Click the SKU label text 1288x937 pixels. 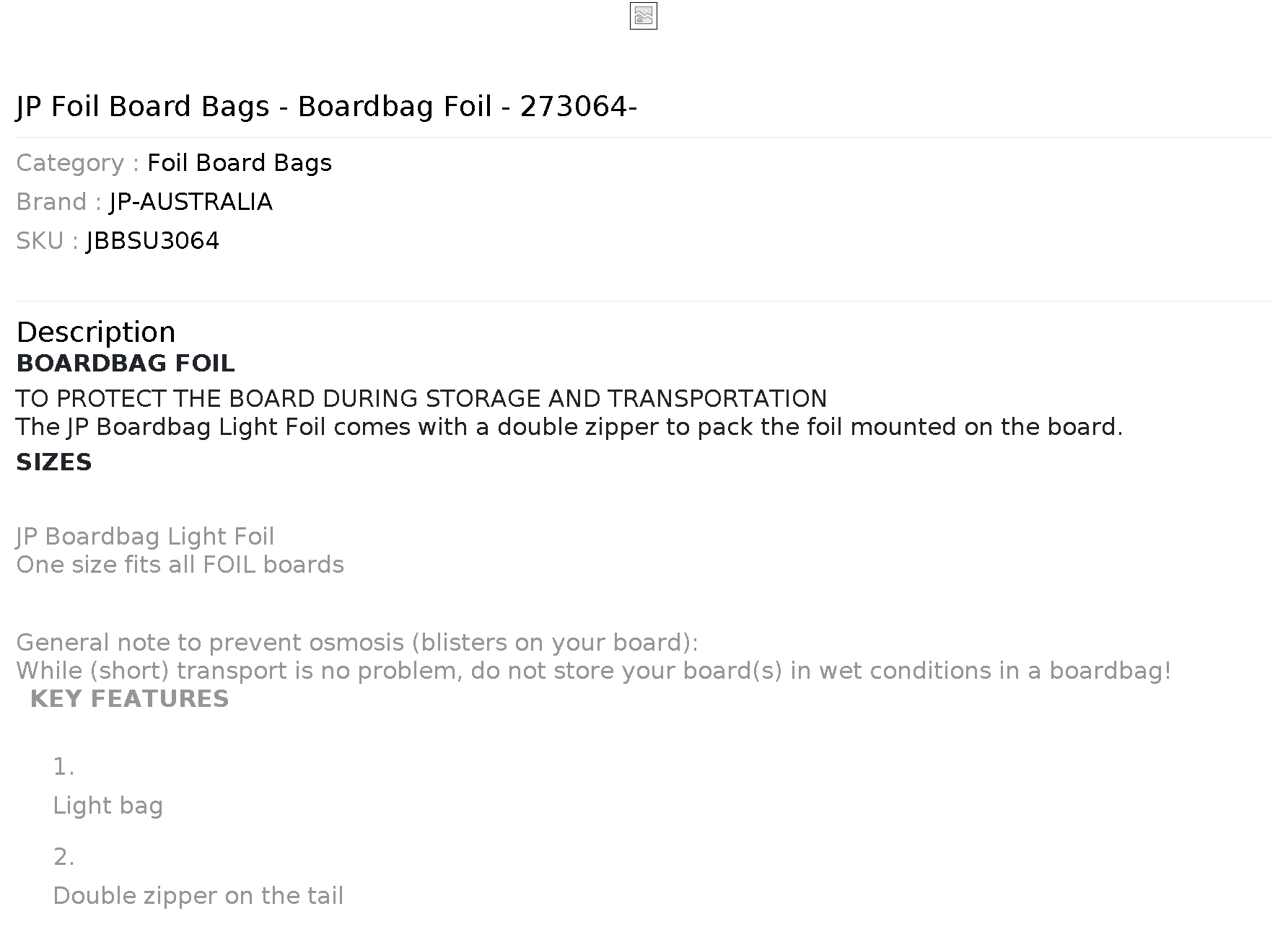[x=48, y=241]
